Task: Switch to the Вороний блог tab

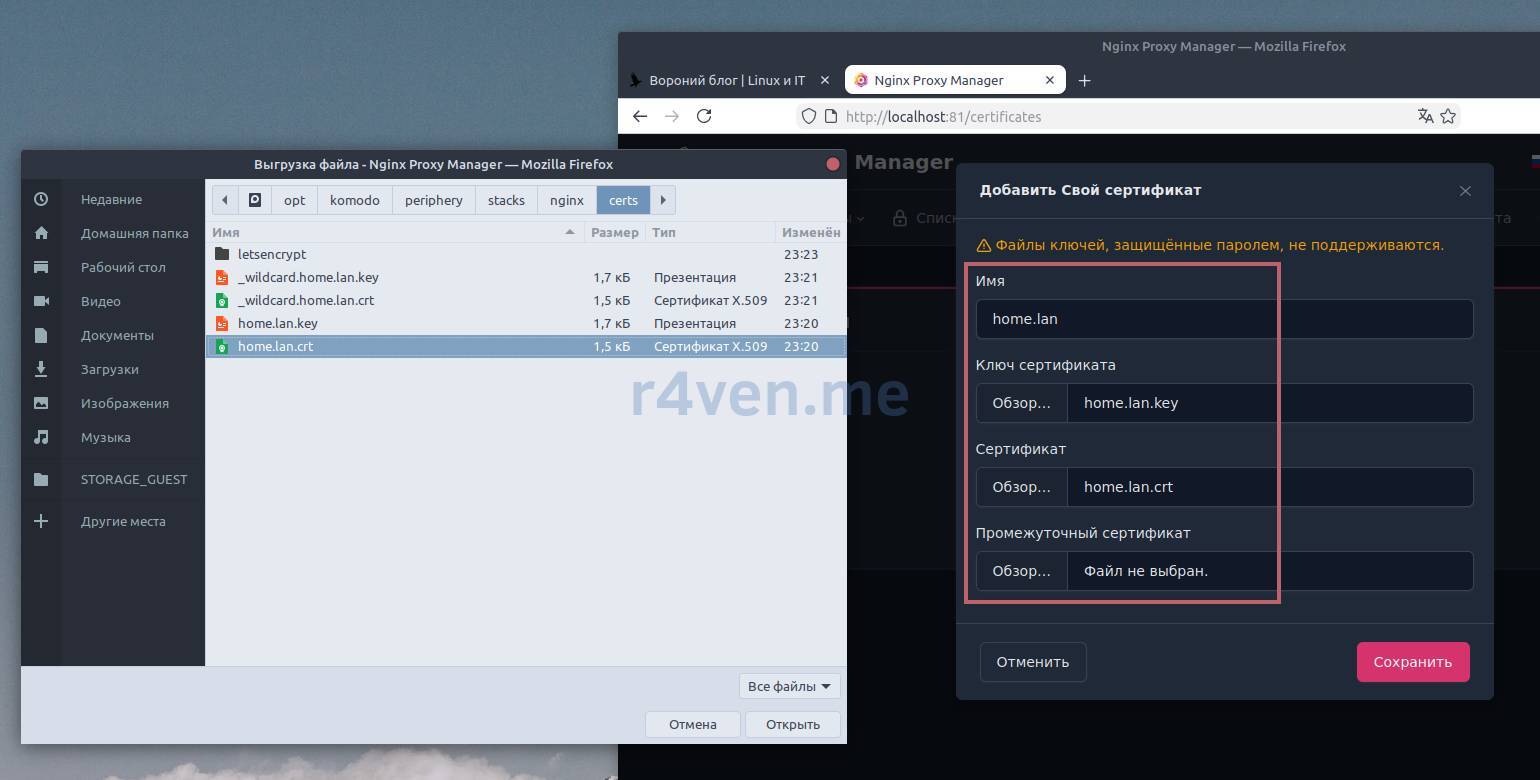Action: click(728, 80)
